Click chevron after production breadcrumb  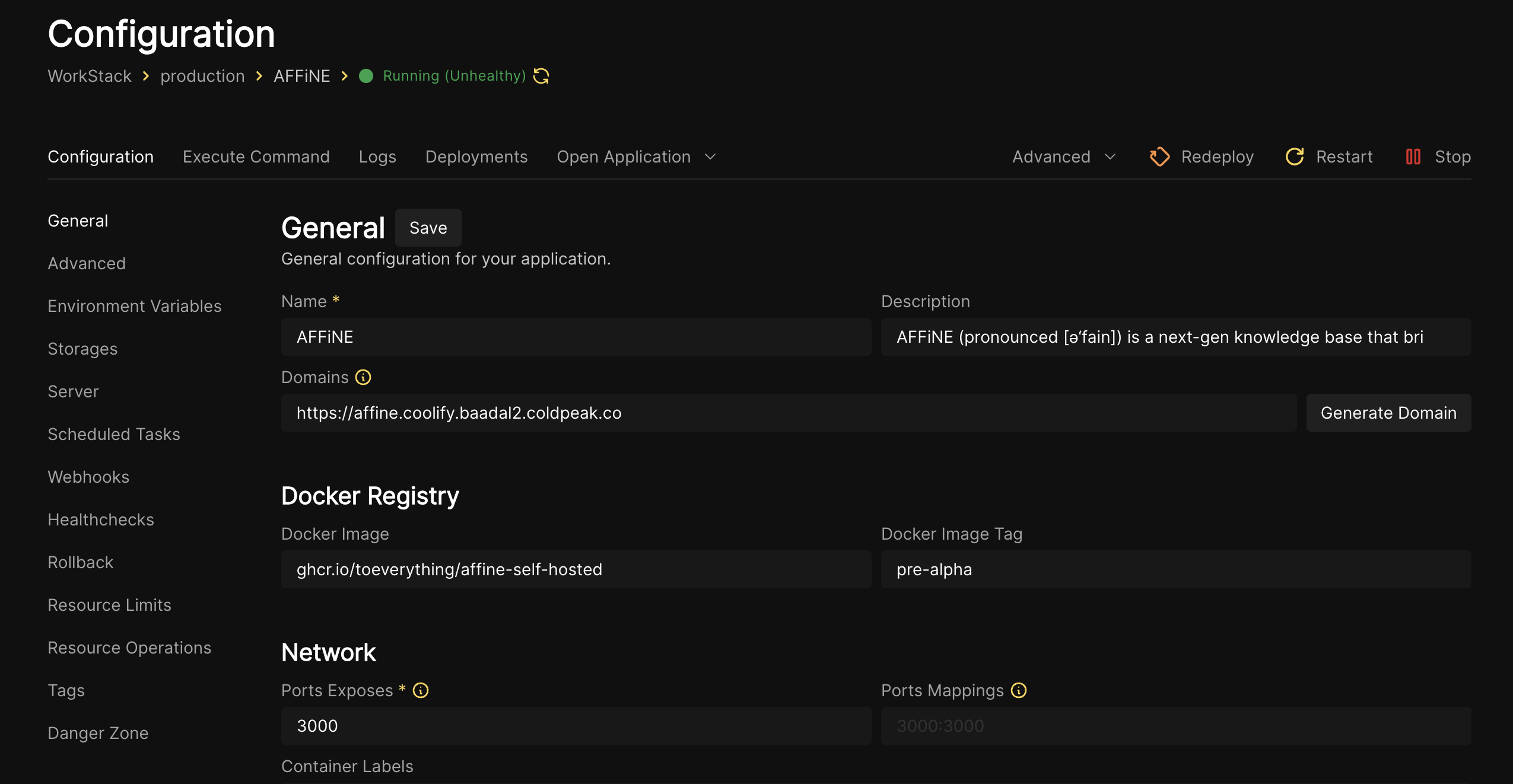click(259, 76)
